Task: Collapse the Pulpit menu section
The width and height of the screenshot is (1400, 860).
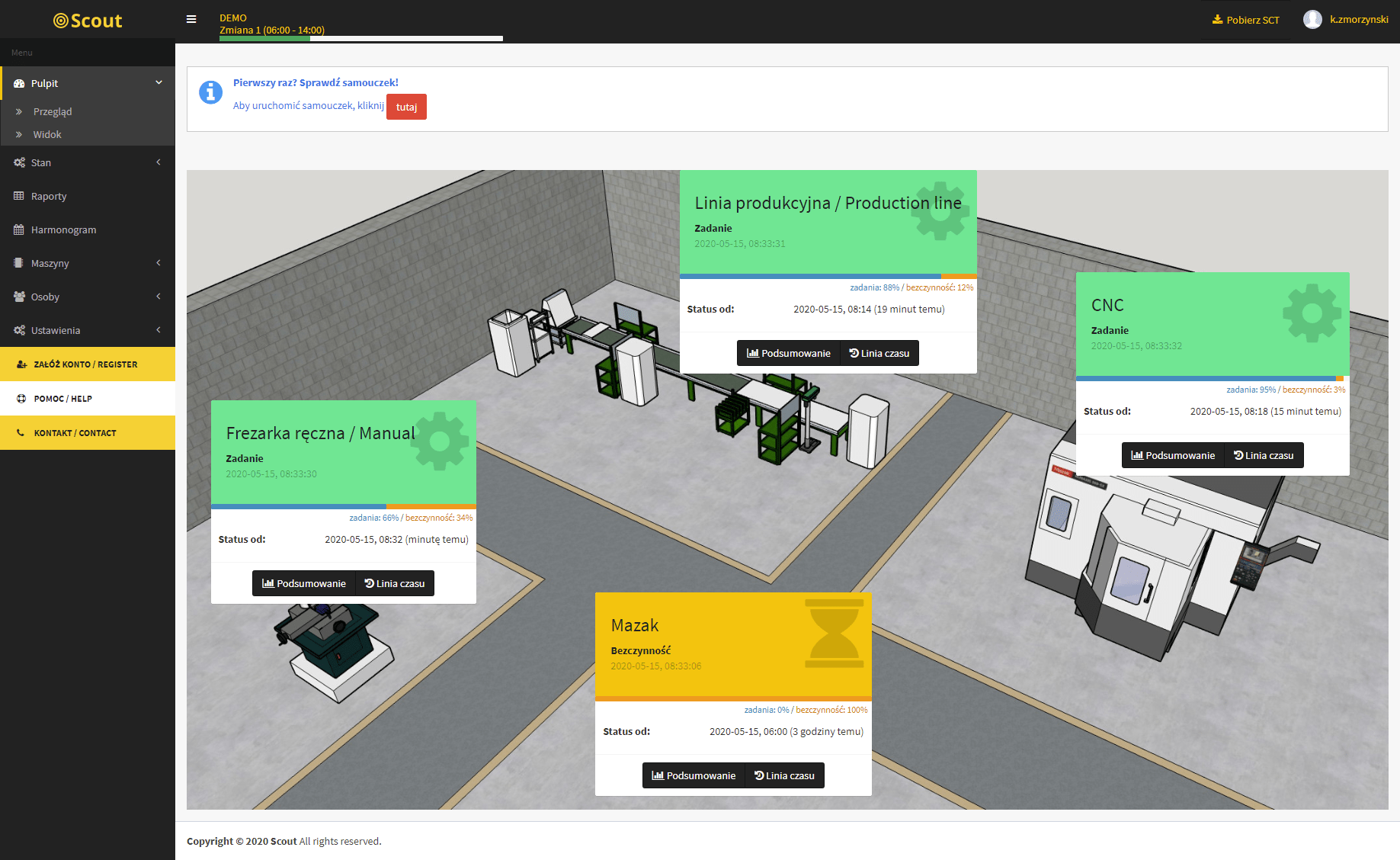Action: 88,83
